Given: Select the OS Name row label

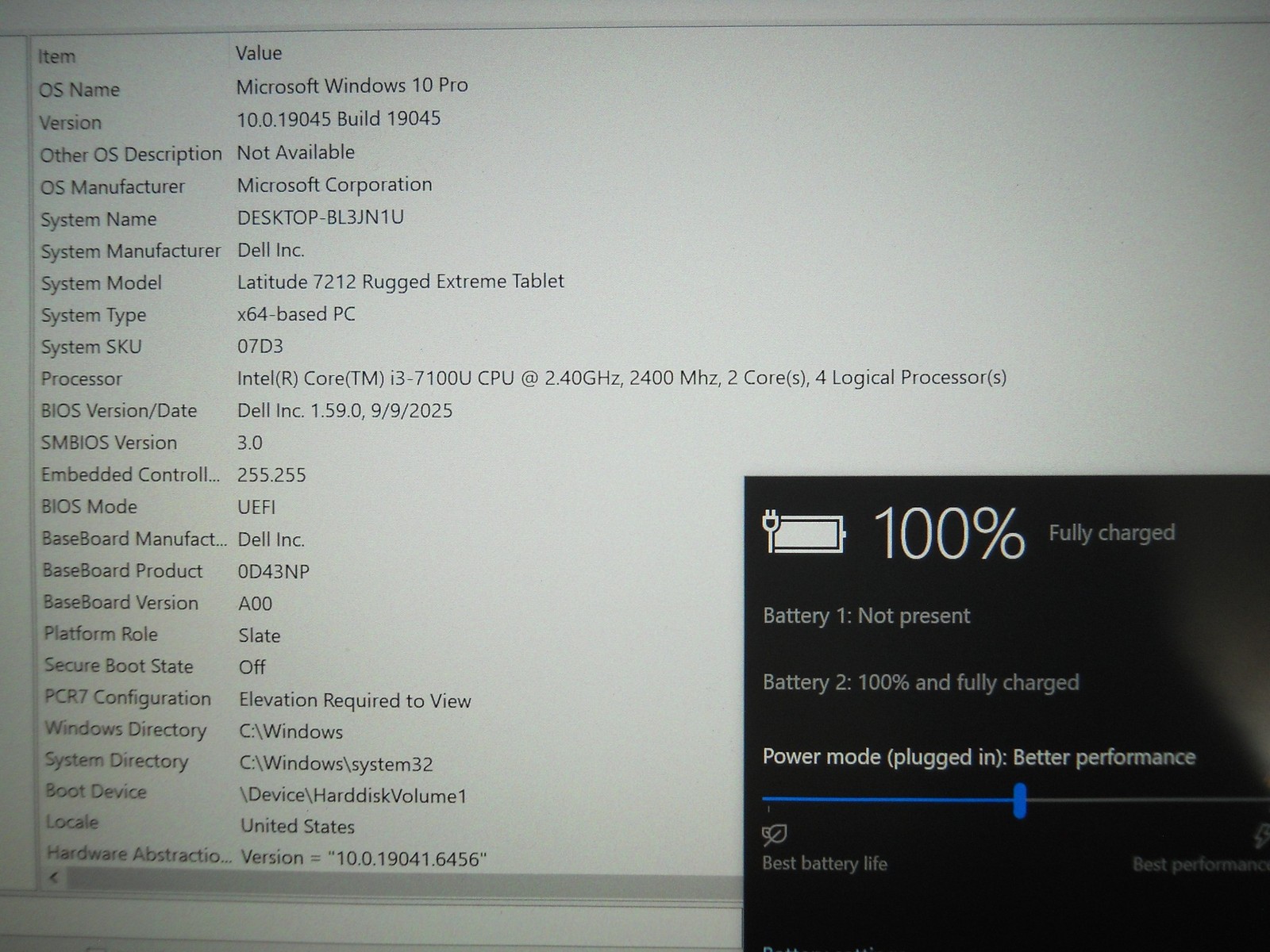Looking at the screenshot, I should point(79,90).
